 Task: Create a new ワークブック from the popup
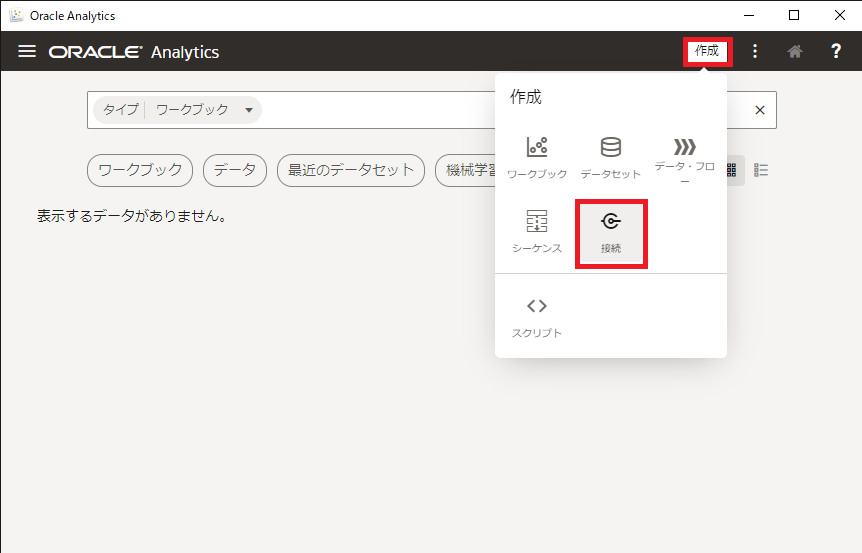tap(537, 157)
